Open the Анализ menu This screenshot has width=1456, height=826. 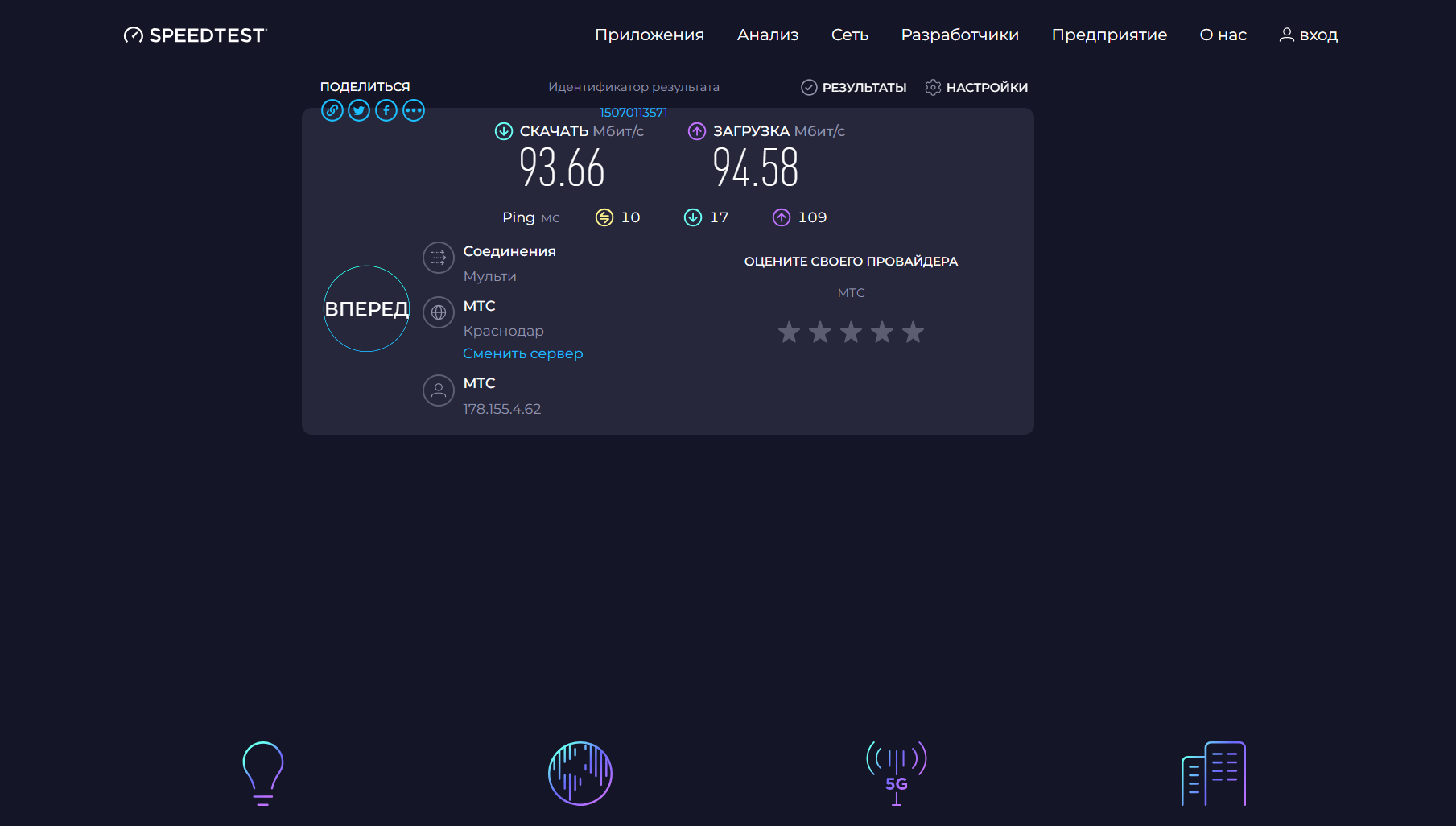click(x=768, y=35)
